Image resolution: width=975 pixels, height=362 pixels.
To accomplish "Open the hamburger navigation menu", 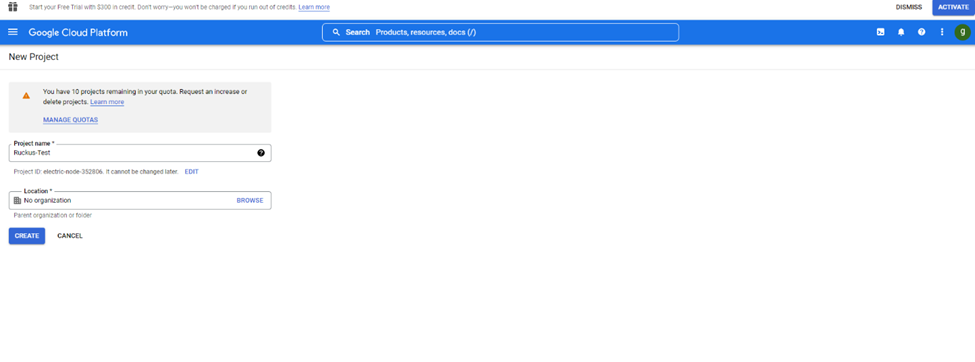I will tap(12, 32).
